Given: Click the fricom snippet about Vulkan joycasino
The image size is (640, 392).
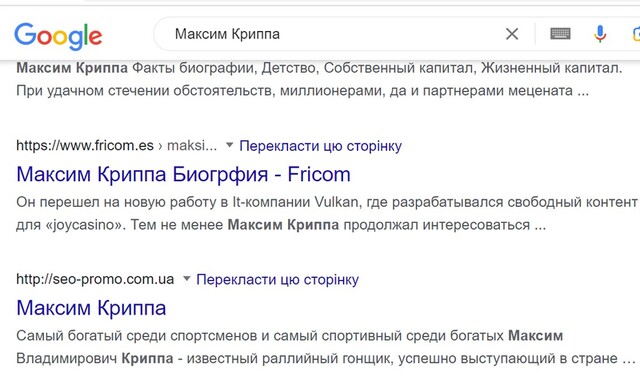Looking at the screenshot, I should pos(327,213).
